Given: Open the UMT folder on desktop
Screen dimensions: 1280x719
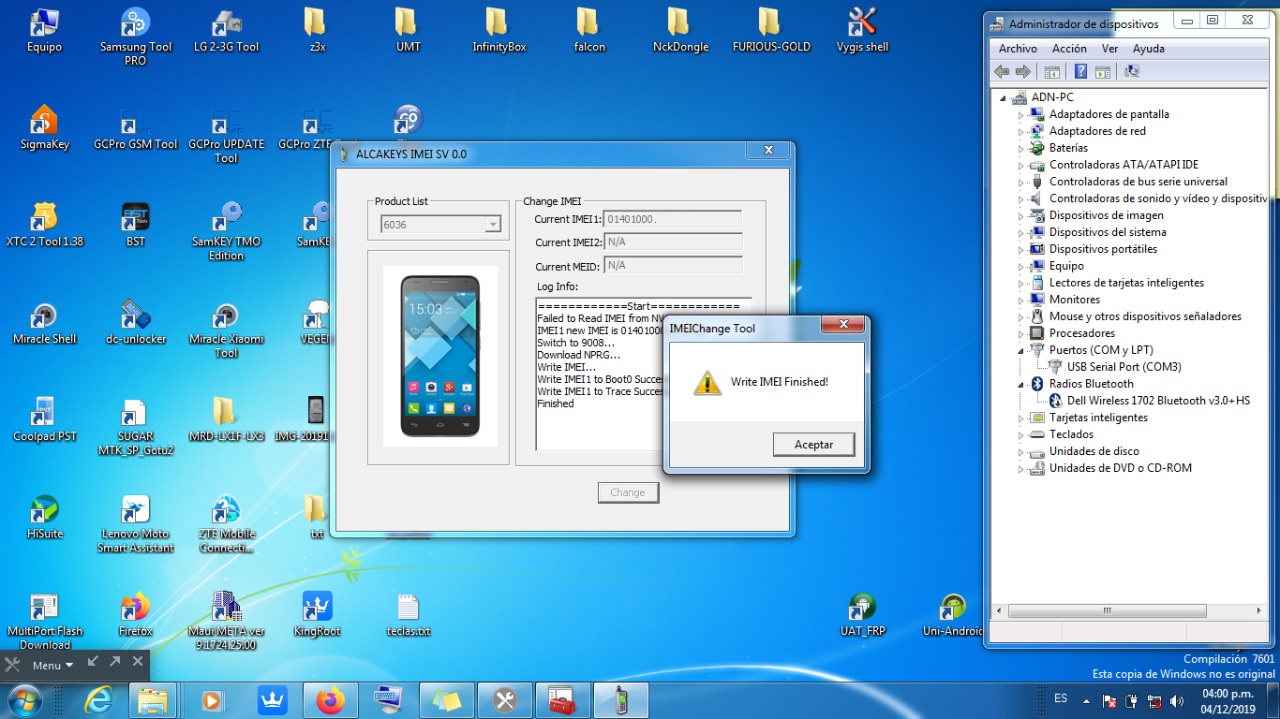Looking at the screenshot, I should (408, 30).
